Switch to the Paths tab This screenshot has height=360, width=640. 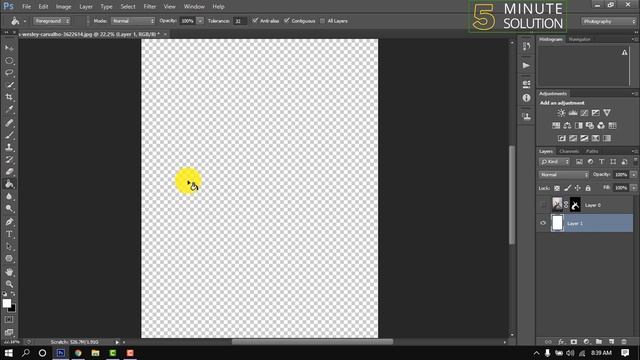(x=592, y=151)
